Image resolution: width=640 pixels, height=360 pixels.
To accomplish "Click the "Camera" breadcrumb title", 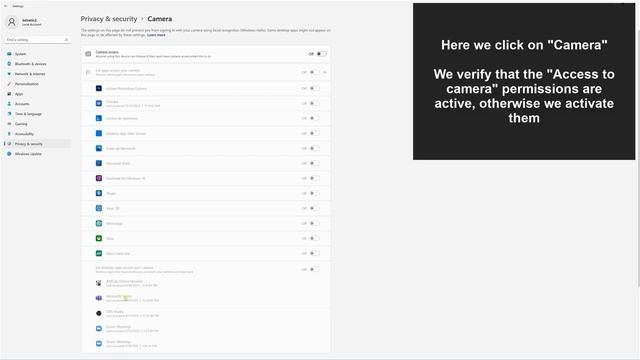I will (160, 19).
